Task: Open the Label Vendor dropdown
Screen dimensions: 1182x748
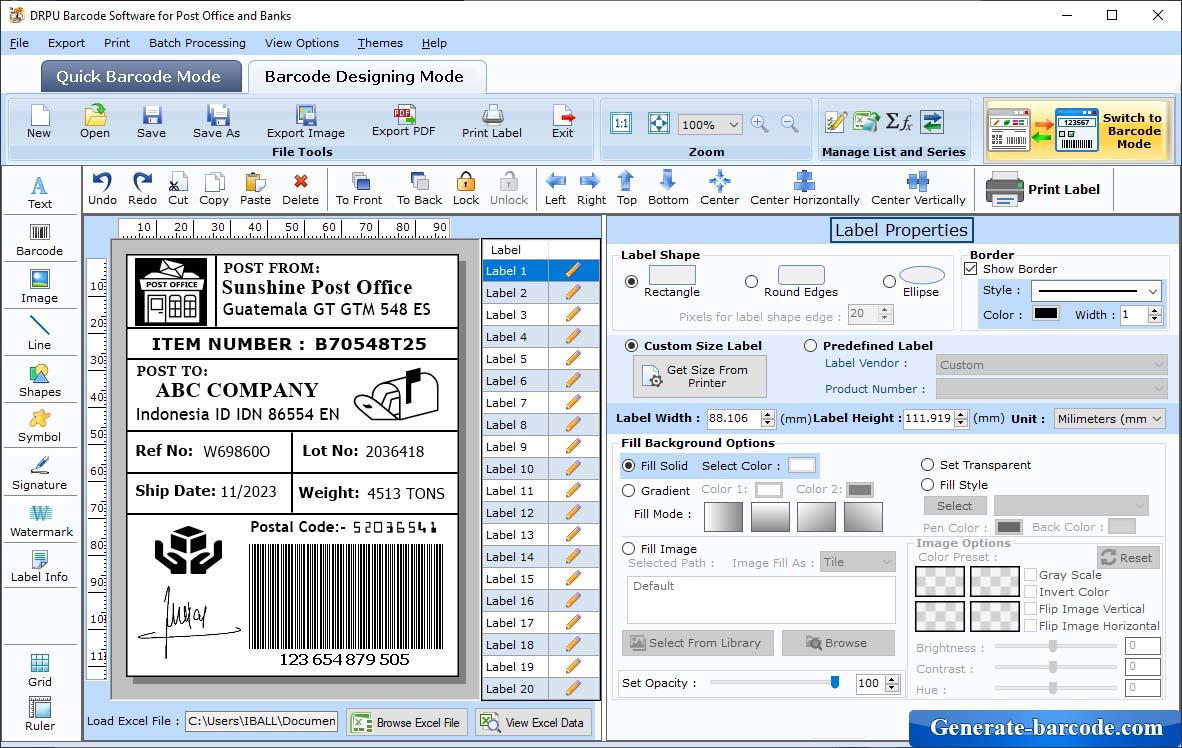Action: tap(1051, 365)
